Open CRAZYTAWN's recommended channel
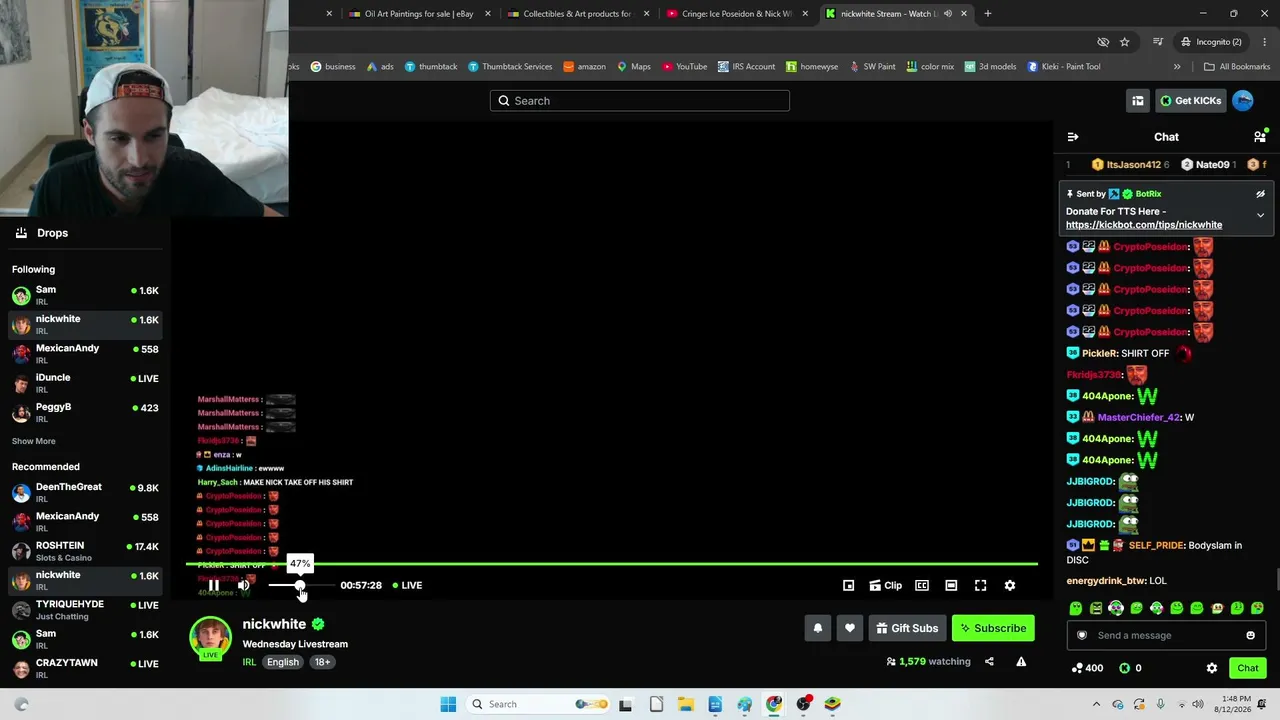Viewport: 1280px width, 720px height. pyautogui.click(x=84, y=668)
